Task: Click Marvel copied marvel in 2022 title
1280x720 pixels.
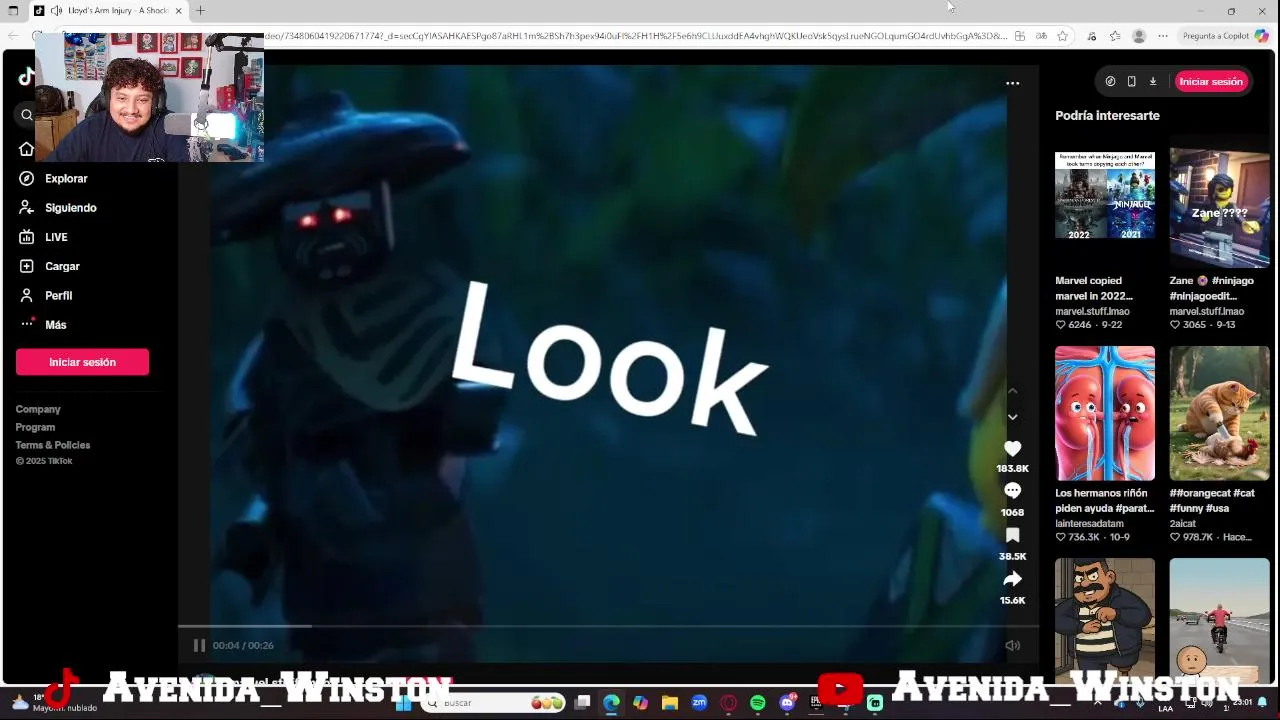Action: (1094, 288)
